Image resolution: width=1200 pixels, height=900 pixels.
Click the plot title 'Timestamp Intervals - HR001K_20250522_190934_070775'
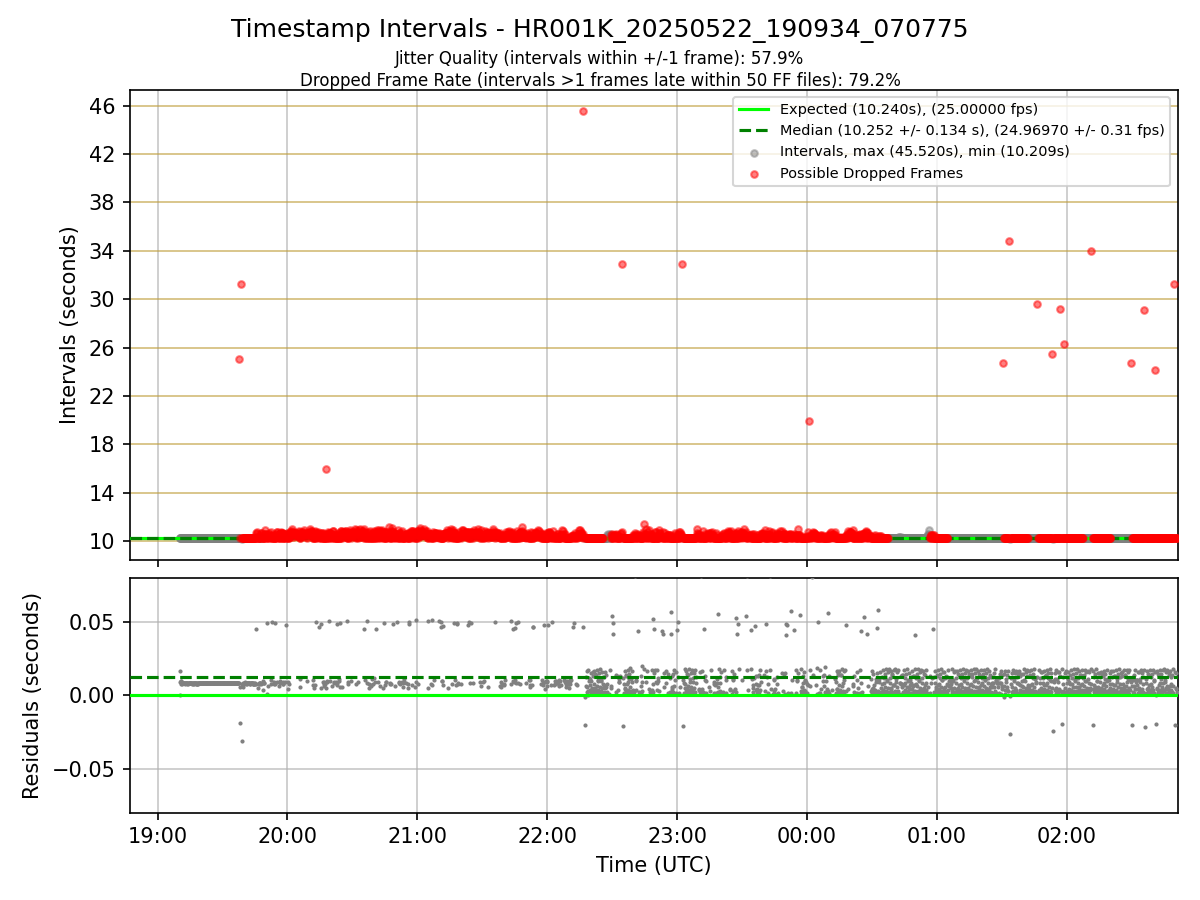tap(599, 29)
